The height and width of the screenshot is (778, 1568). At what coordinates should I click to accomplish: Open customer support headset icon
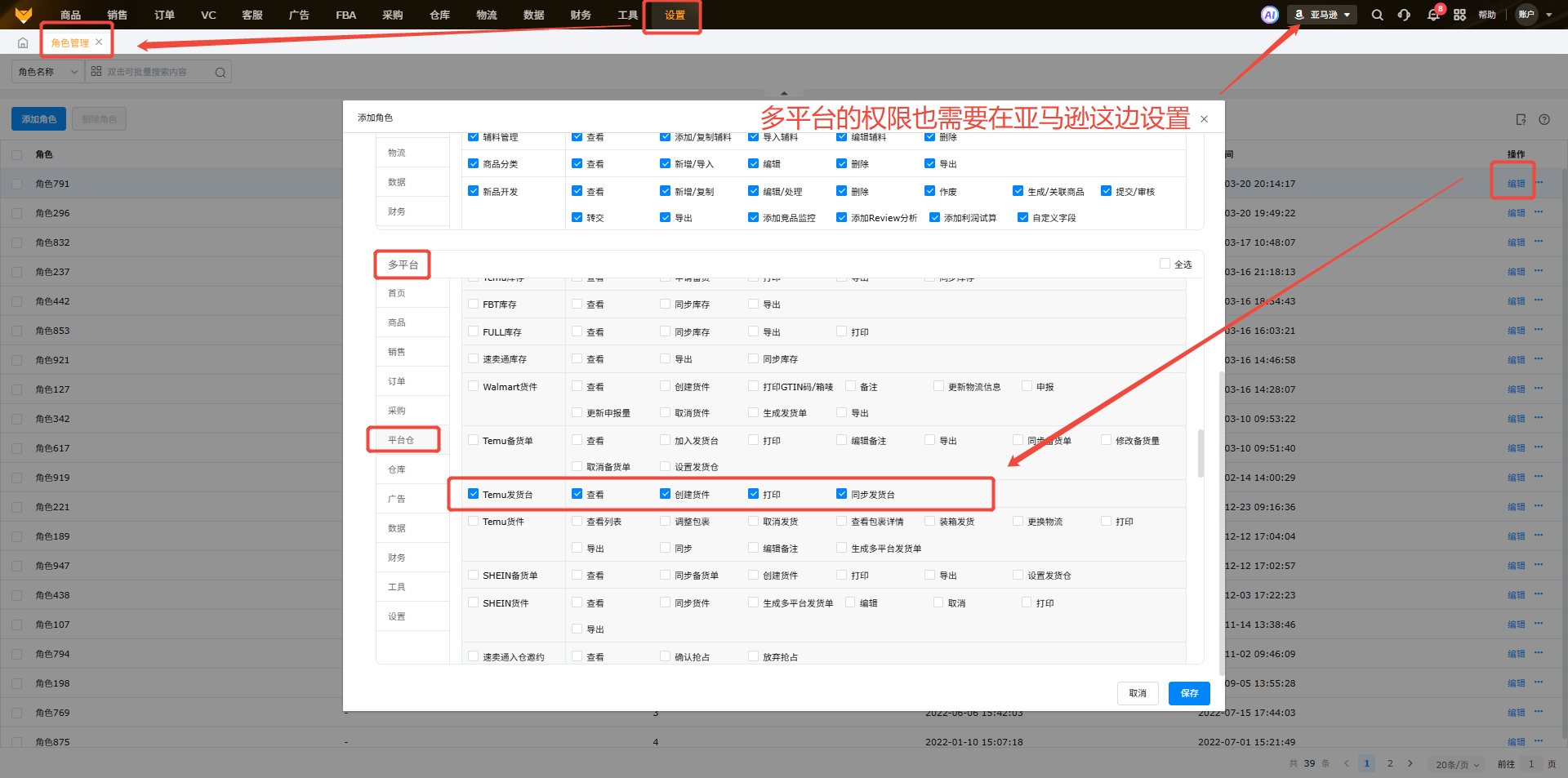pyautogui.click(x=1404, y=15)
